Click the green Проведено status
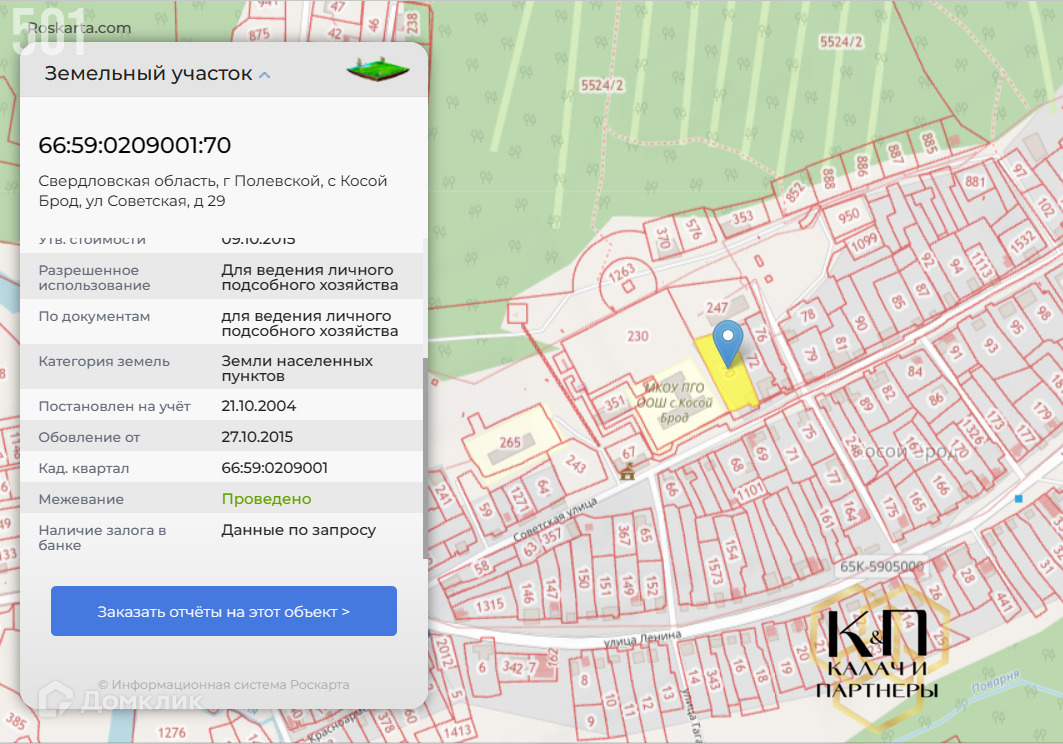 click(x=266, y=499)
